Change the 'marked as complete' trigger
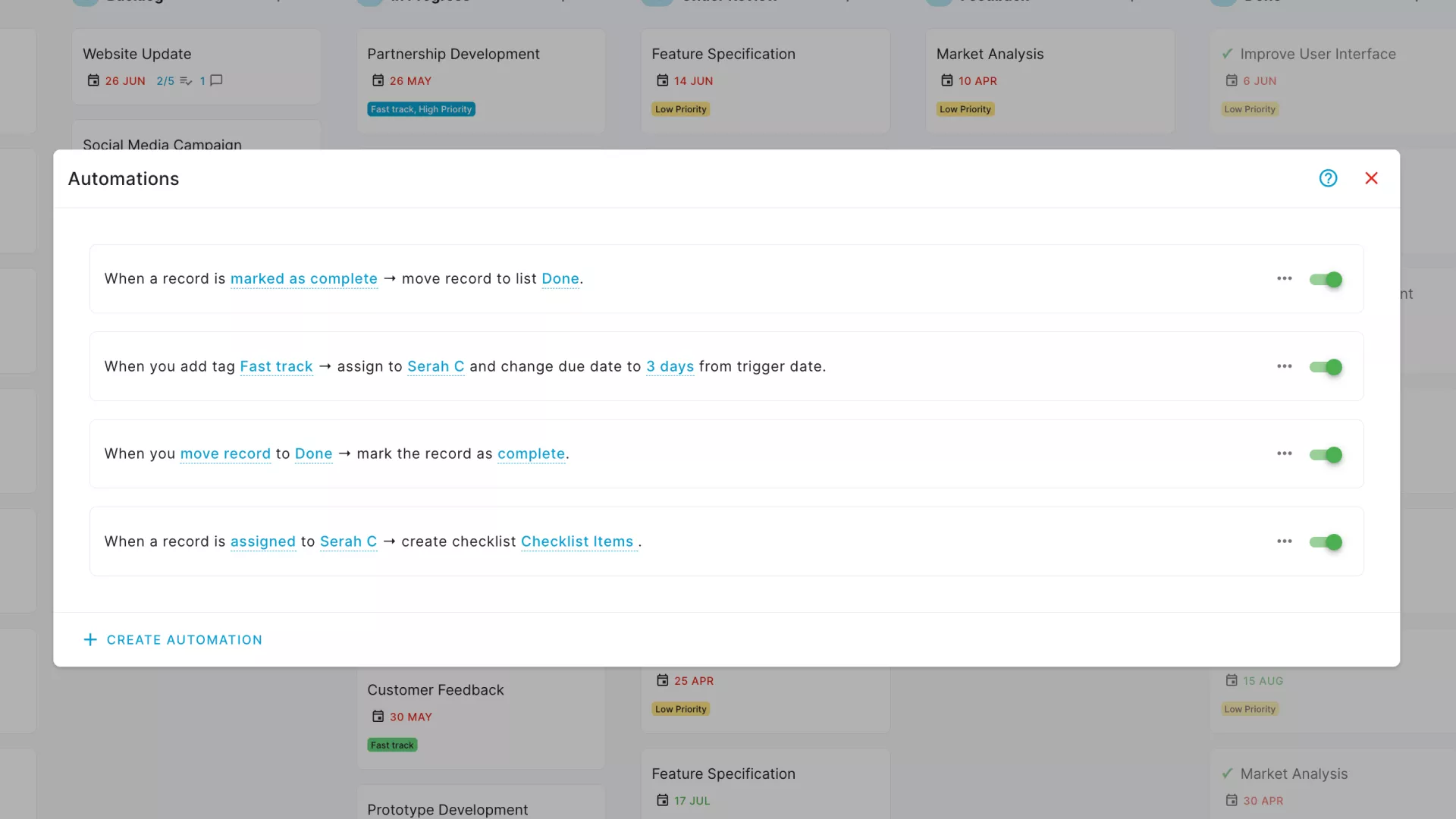 [303, 278]
